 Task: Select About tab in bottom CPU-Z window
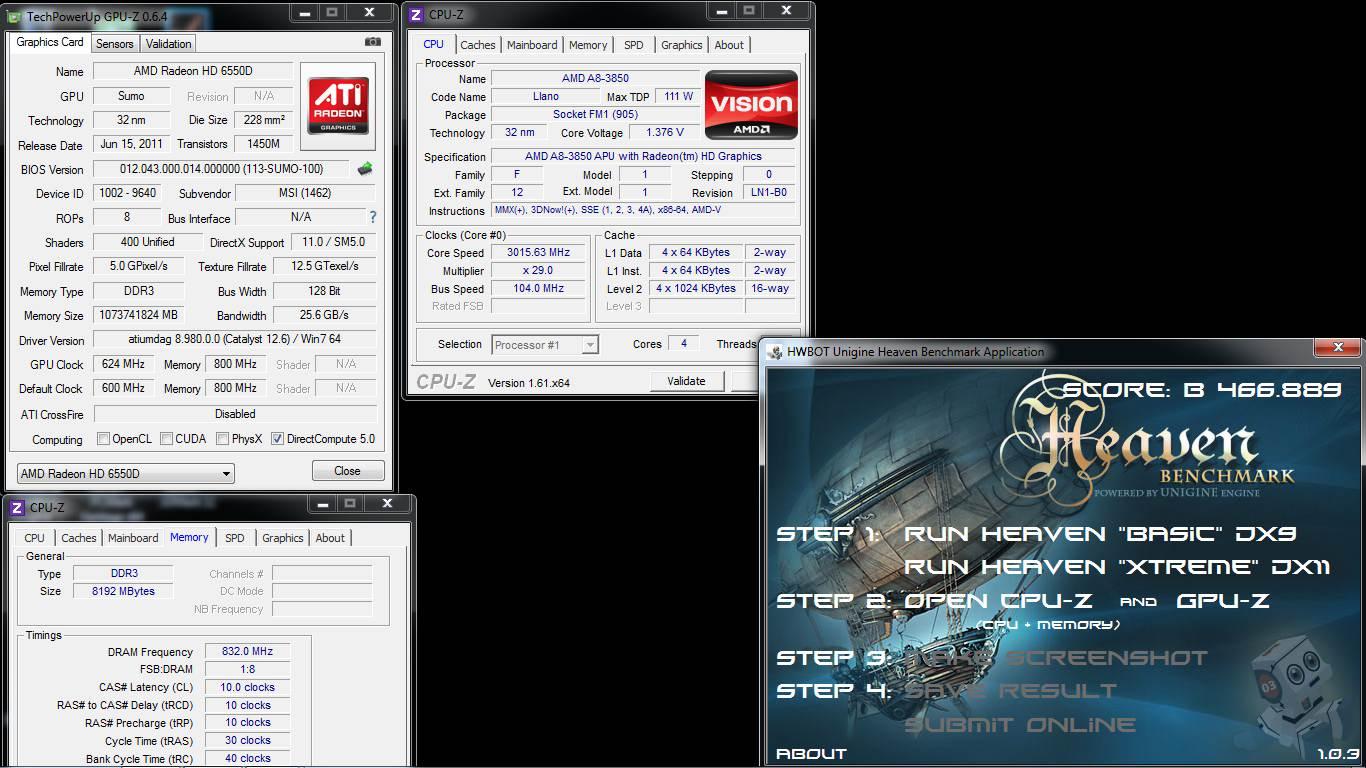(x=330, y=538)
